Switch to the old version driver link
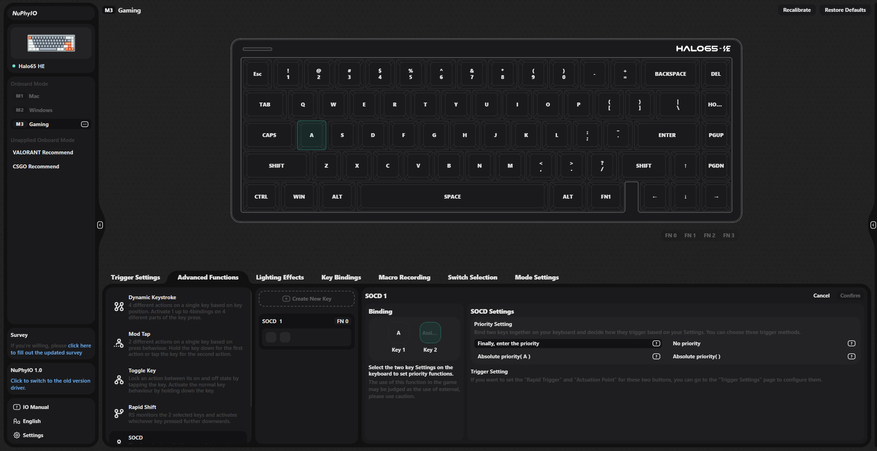Viewport: 877px width, 451px height. tap(50, 384)
